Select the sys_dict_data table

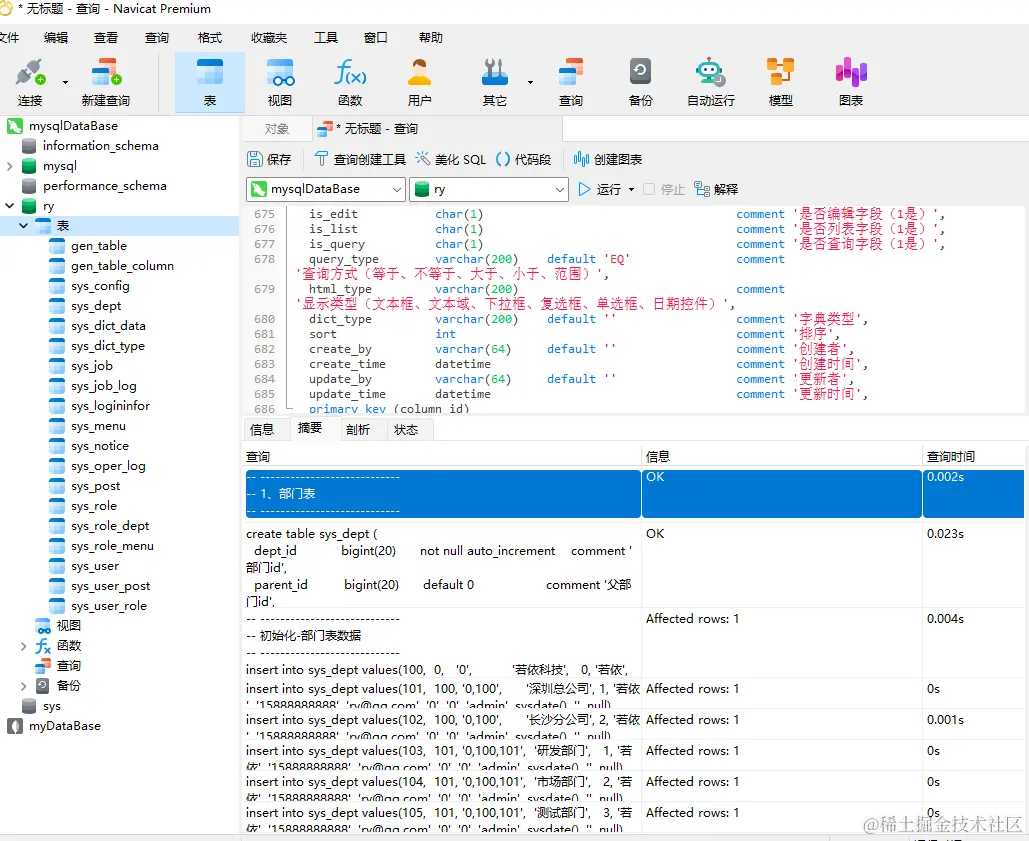click(x=108, y=326)
